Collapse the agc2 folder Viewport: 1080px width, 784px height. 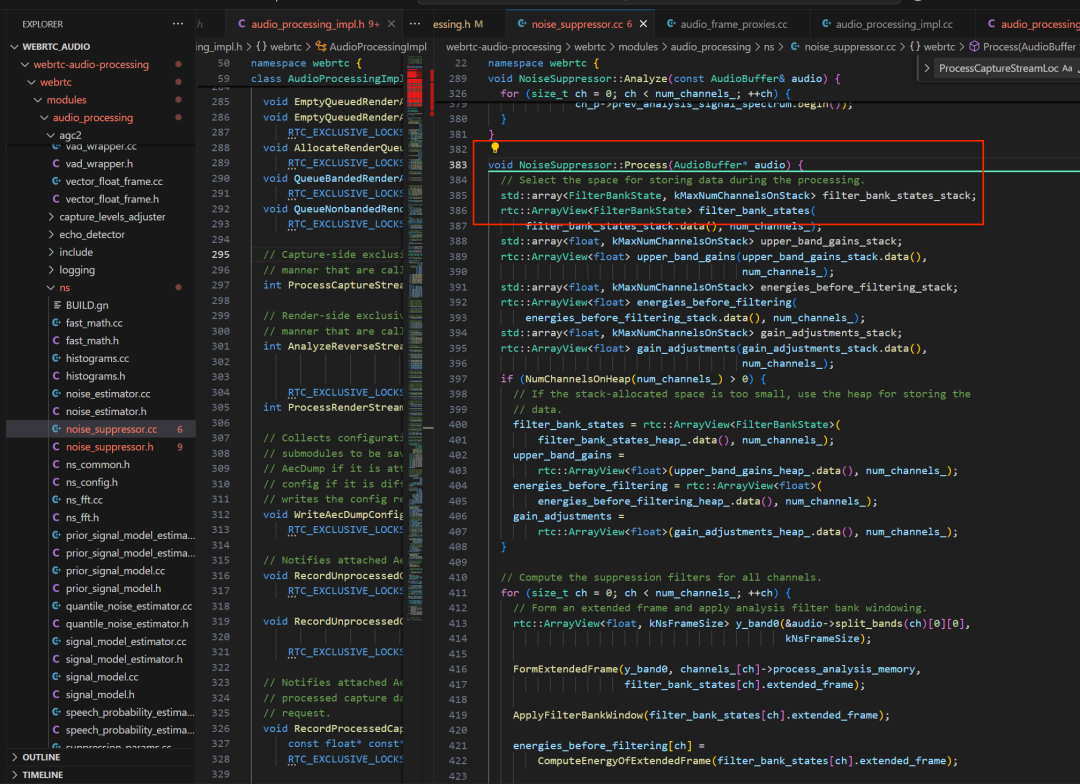50,136
